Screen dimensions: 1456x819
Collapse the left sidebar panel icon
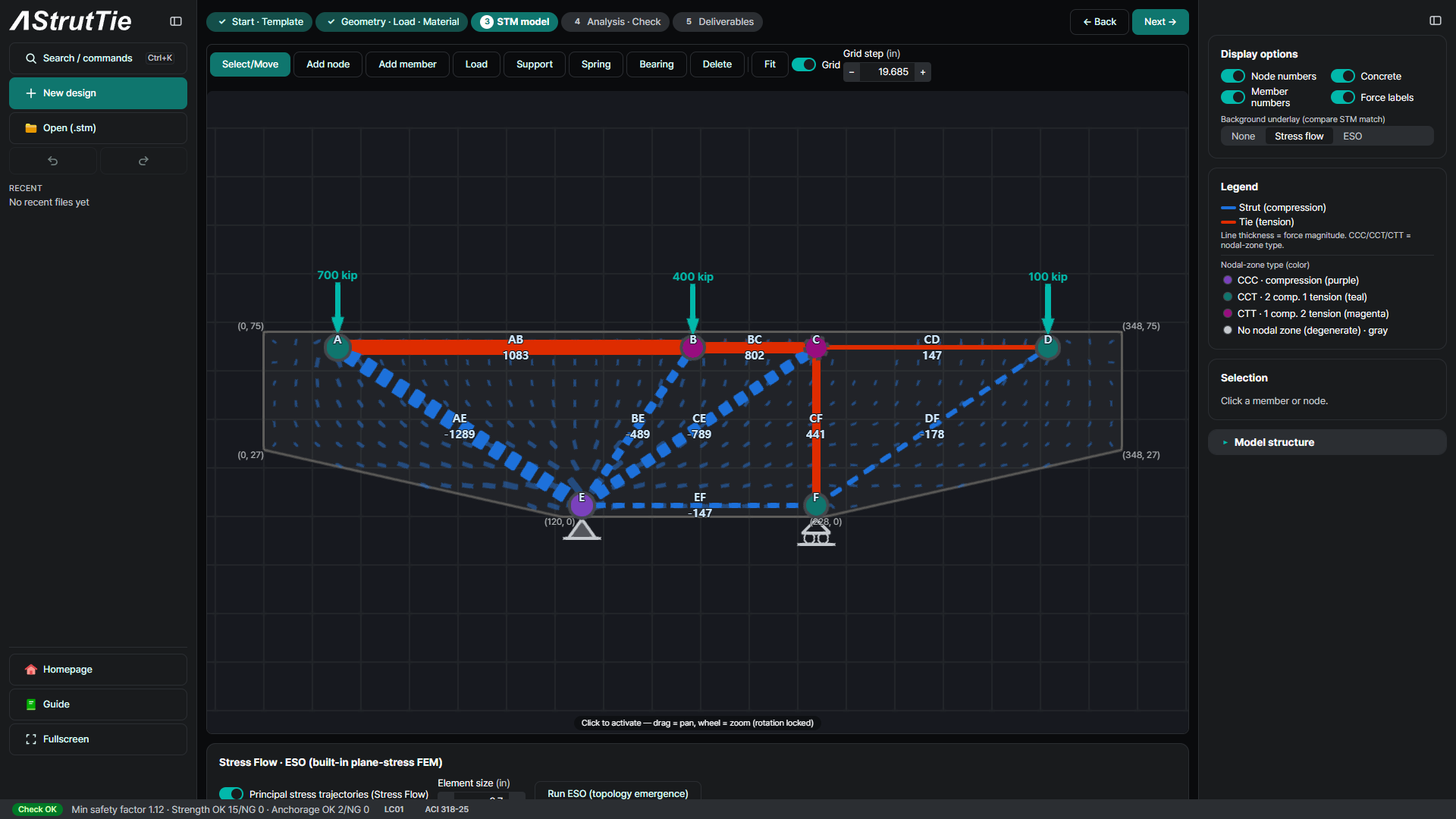click(176, 21)
